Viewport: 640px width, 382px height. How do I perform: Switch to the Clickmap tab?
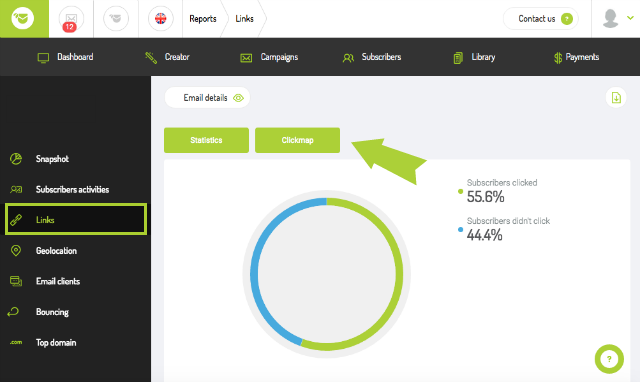pyautogui.click(x=298, y=140)
